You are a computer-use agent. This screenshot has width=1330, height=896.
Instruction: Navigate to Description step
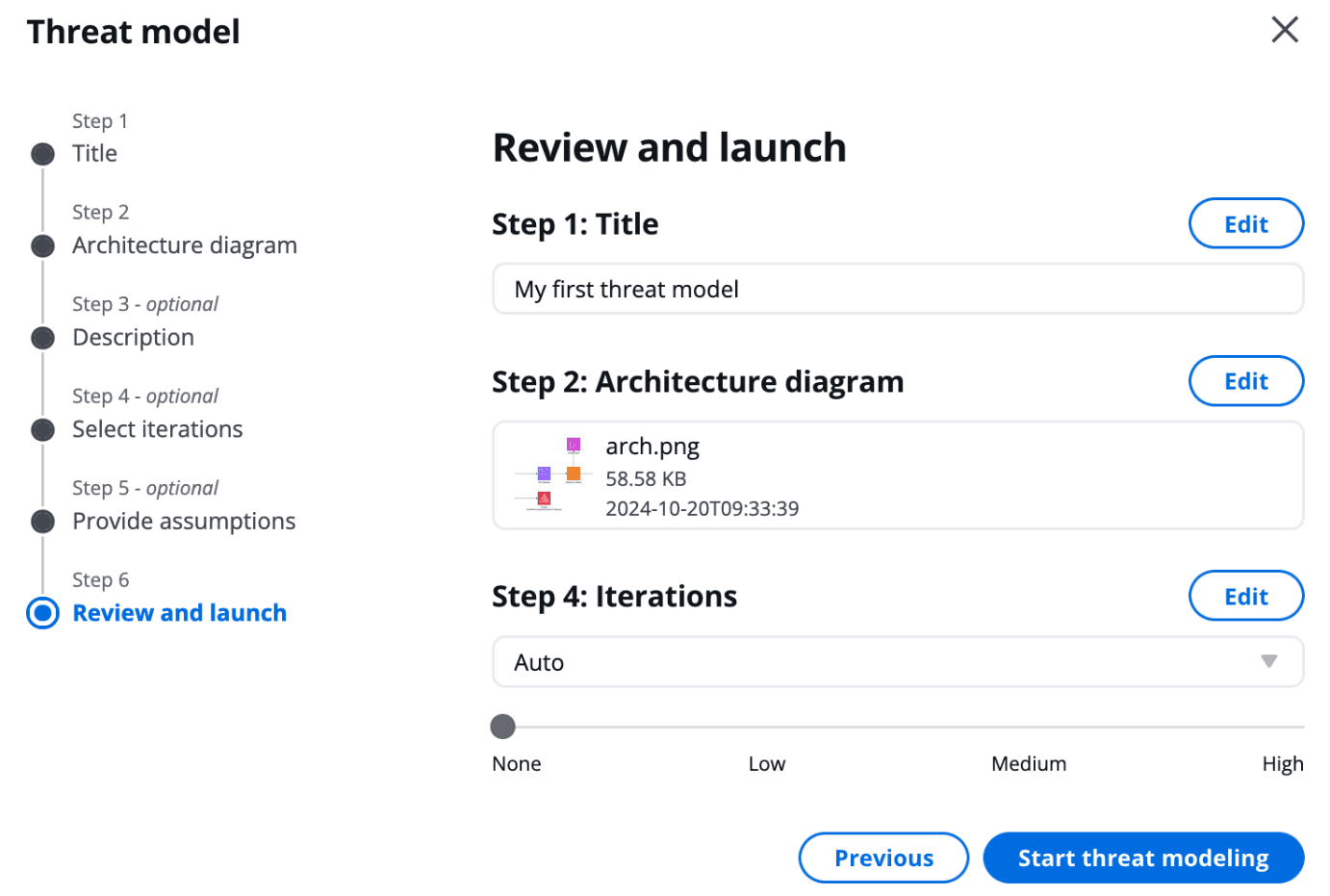coord(133,338)
